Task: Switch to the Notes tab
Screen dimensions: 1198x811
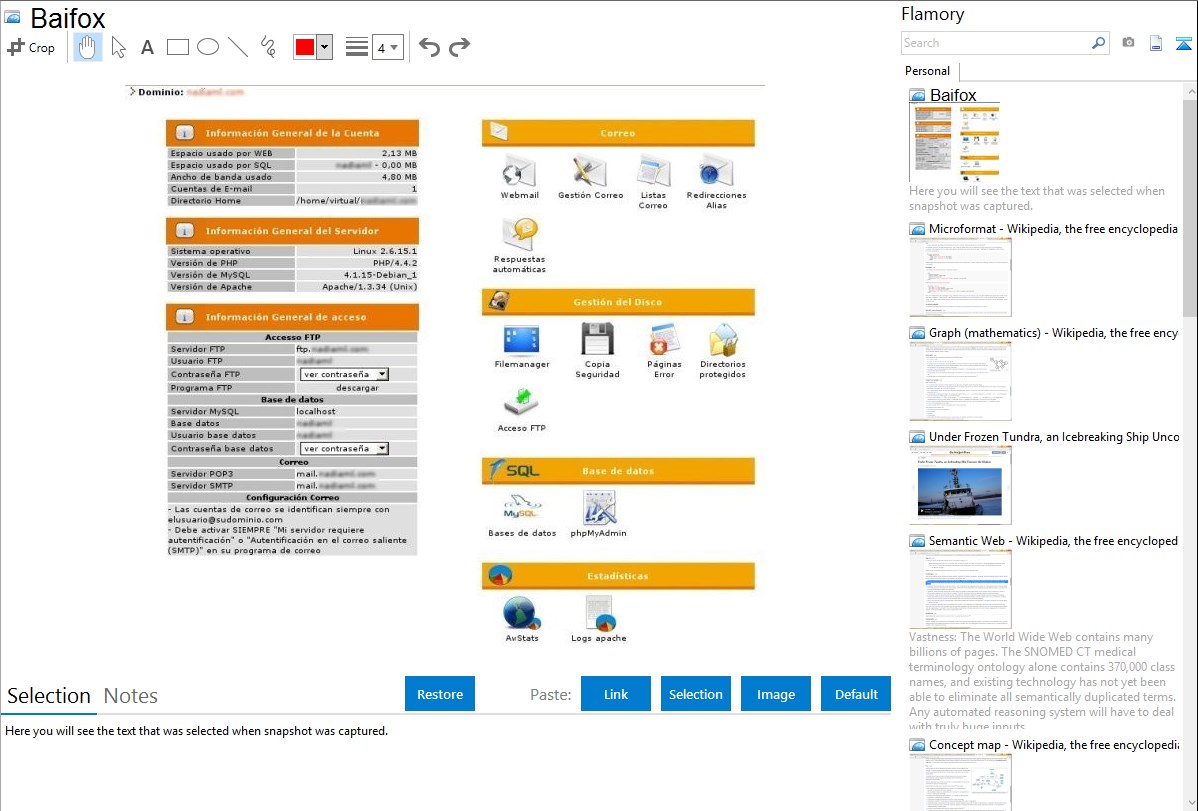Action: (131, 696)
